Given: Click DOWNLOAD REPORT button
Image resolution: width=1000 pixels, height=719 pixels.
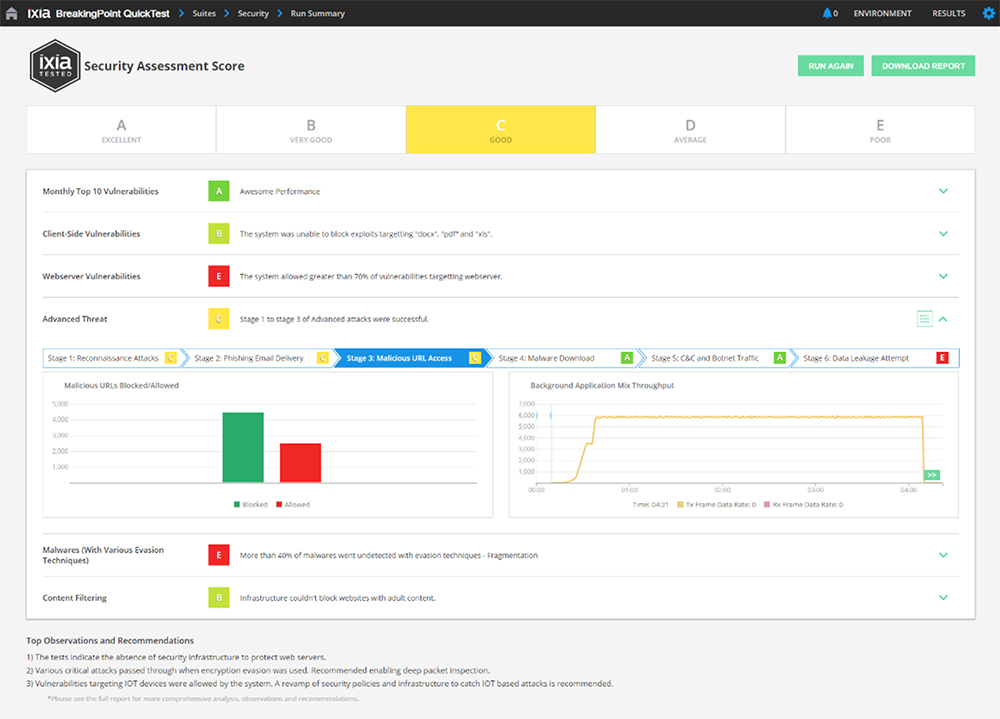Looking at the screenshot, I should (x=923, y=66).
